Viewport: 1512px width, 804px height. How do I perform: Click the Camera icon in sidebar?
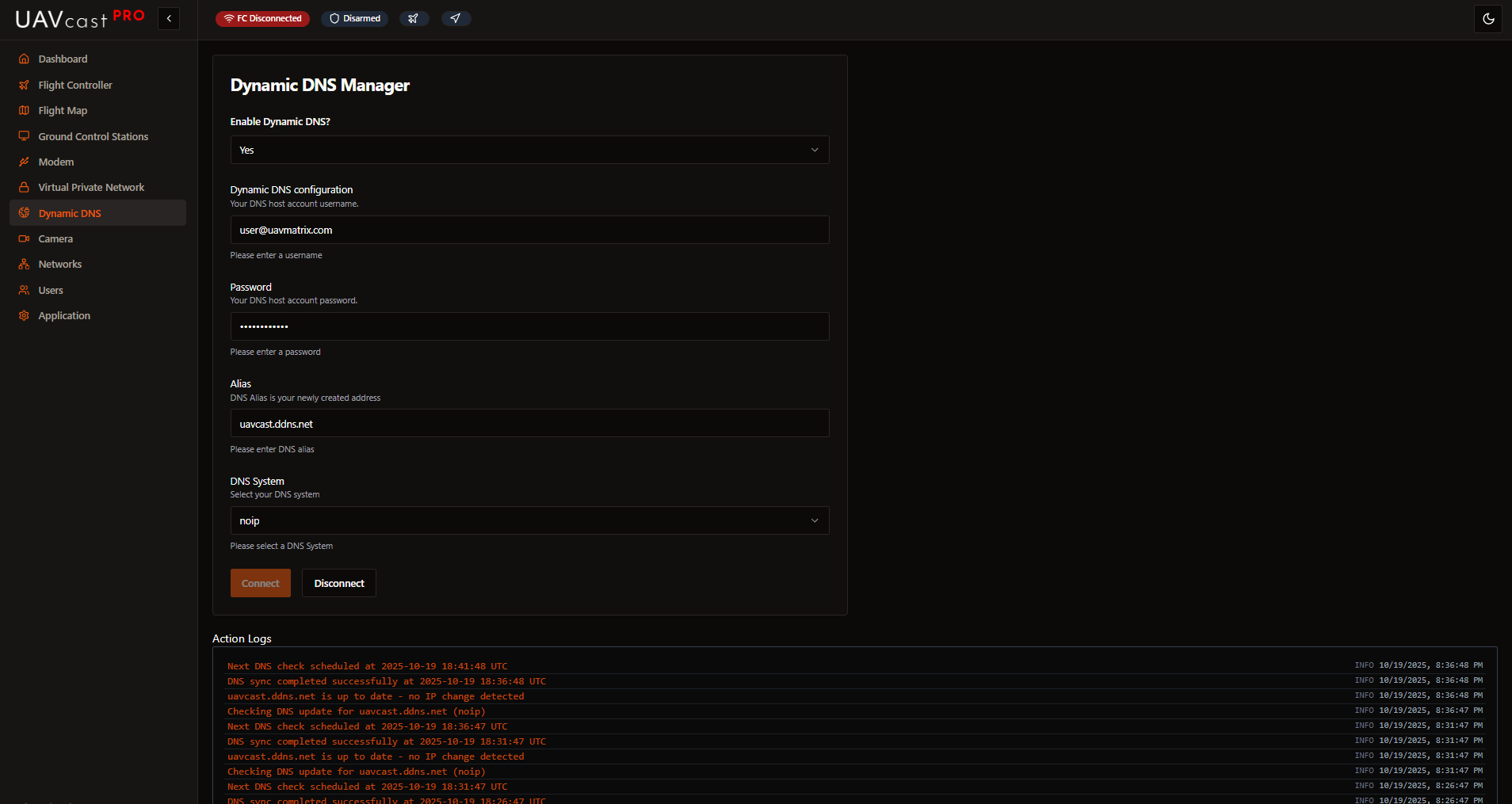24,239
